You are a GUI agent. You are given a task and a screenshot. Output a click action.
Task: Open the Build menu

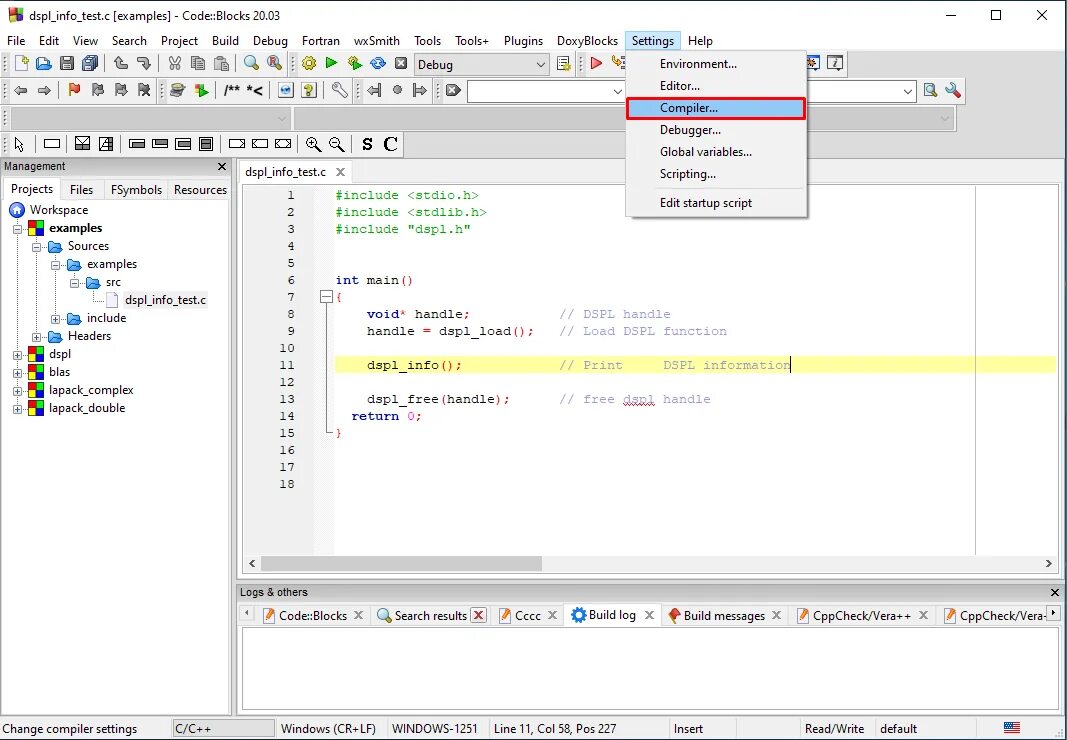(x=225, y=41)
